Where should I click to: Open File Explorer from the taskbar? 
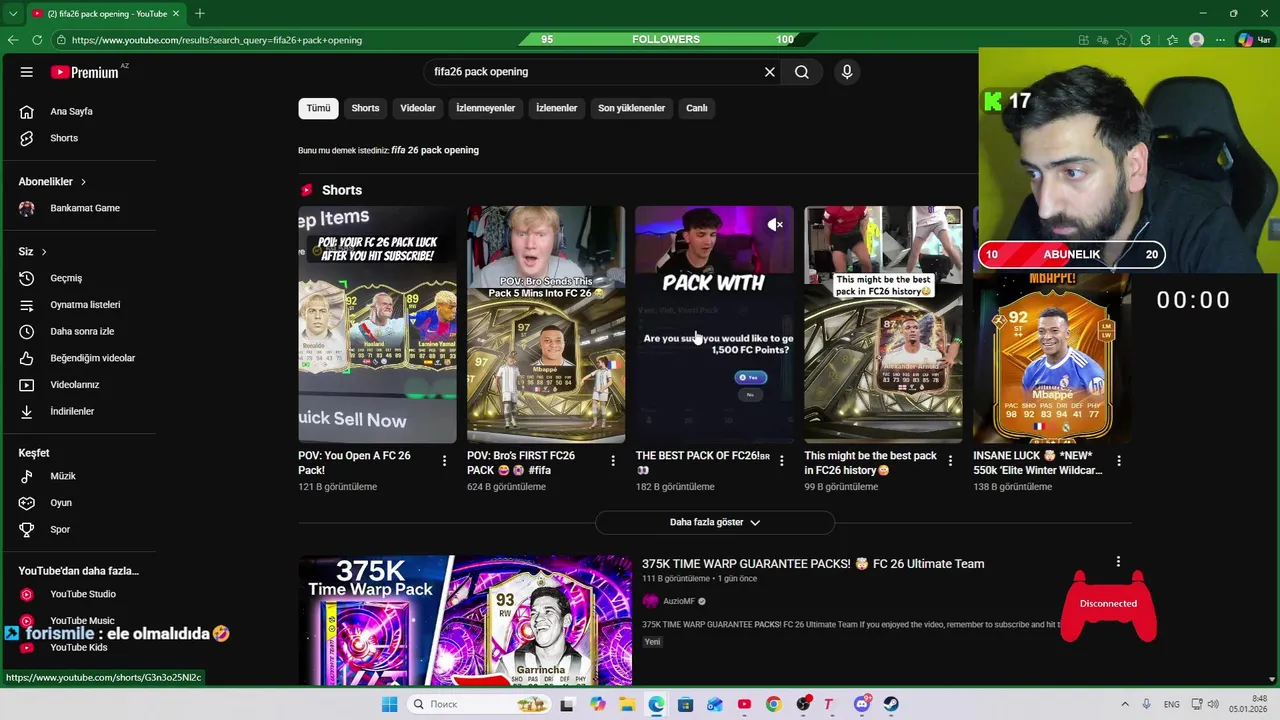pos(627,704)
